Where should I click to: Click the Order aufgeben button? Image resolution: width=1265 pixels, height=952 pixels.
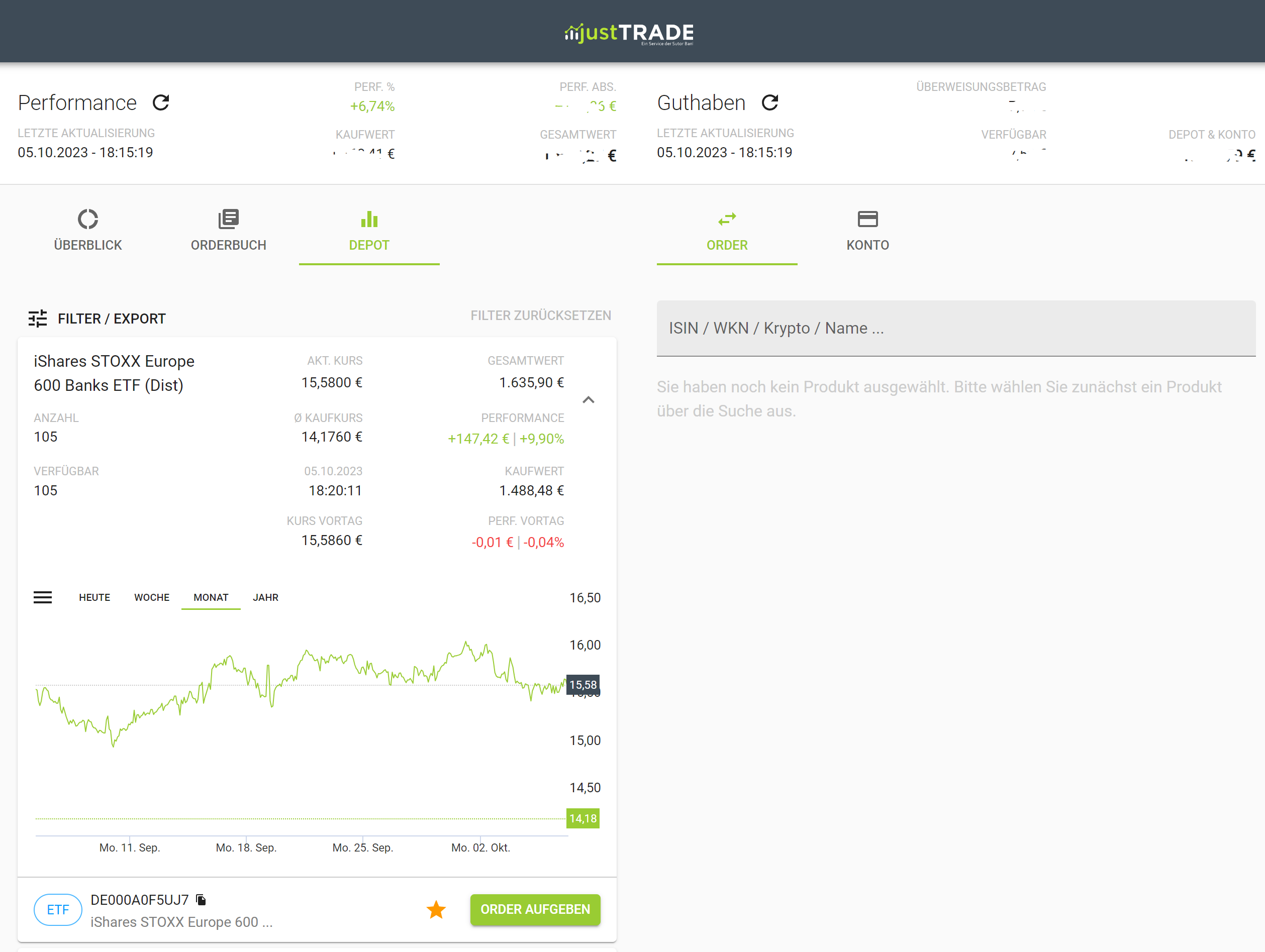pos(535,910)
